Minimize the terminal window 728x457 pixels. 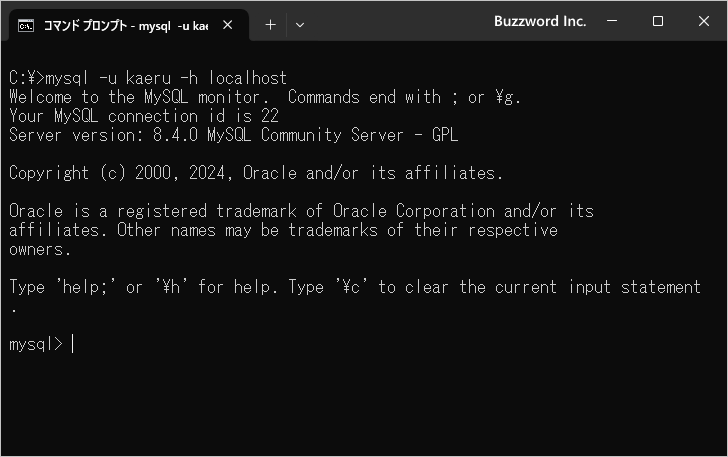(612, 21)
